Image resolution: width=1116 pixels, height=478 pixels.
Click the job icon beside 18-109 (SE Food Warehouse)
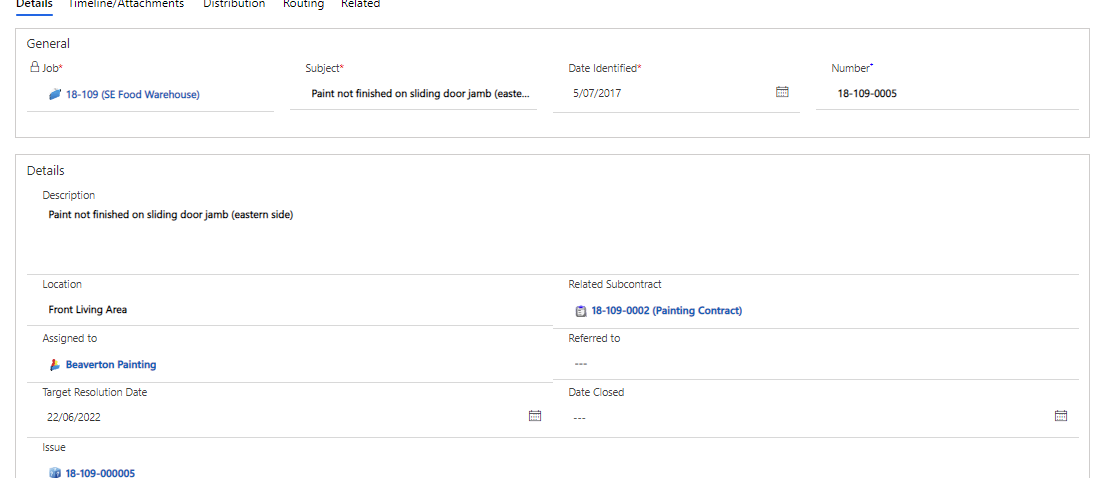(x=55, y=94)
